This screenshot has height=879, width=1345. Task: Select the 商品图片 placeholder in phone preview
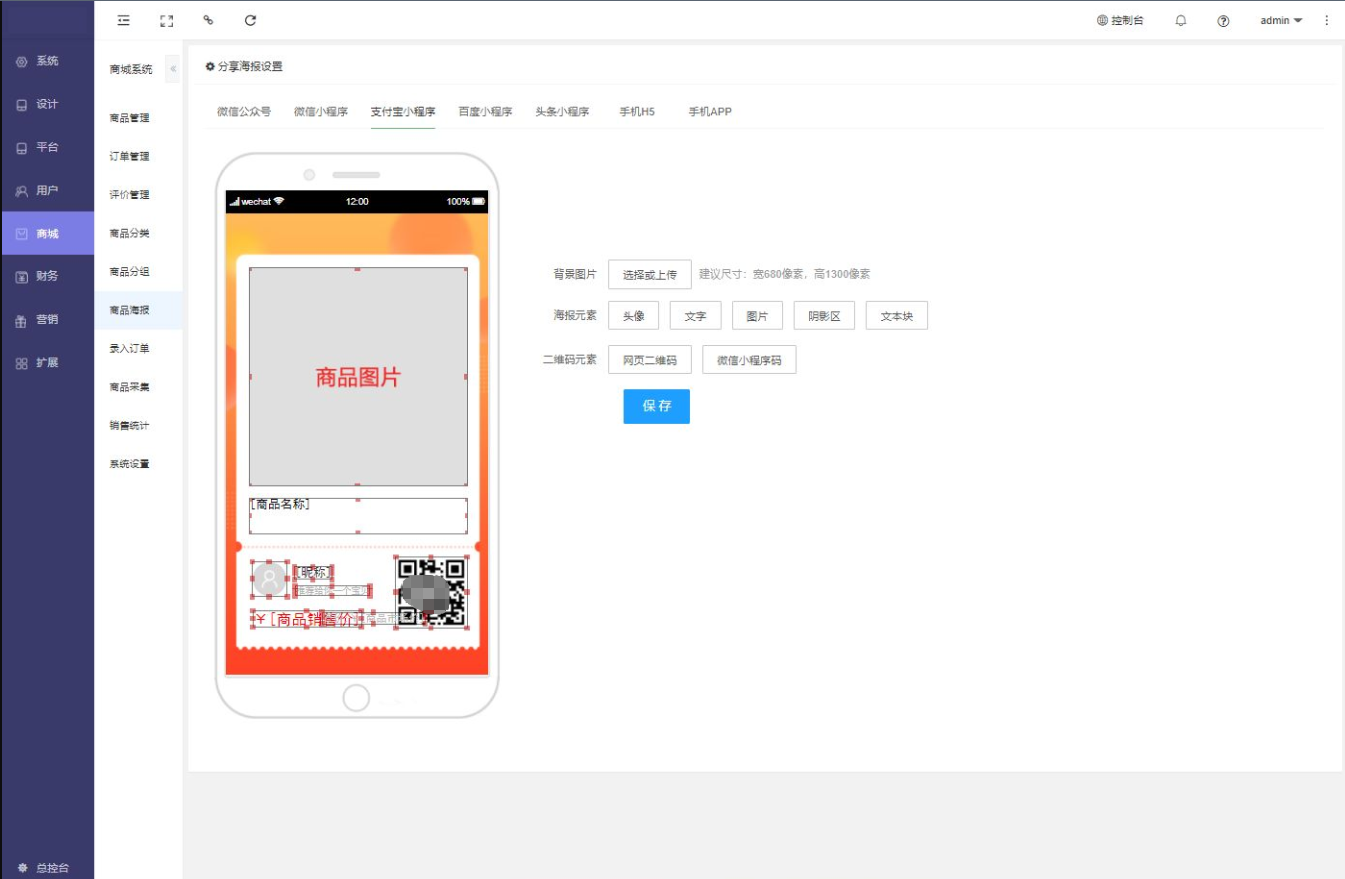(x=358, y=377)
